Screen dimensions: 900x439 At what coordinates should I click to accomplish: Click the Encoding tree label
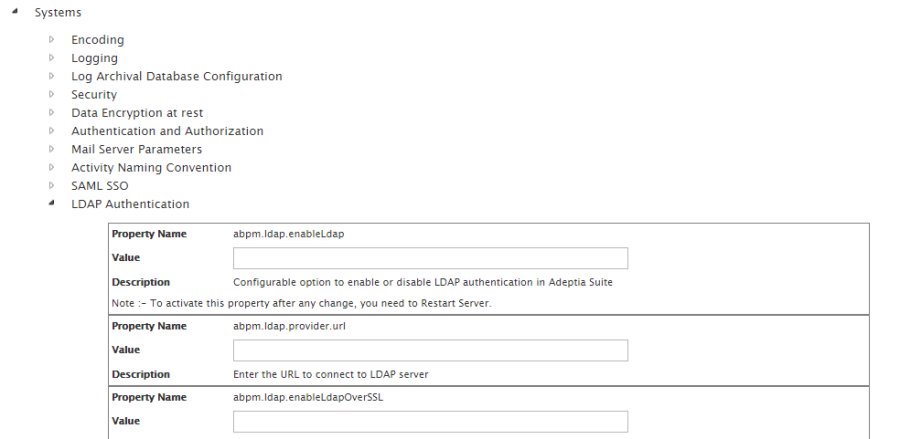[97, 40]
